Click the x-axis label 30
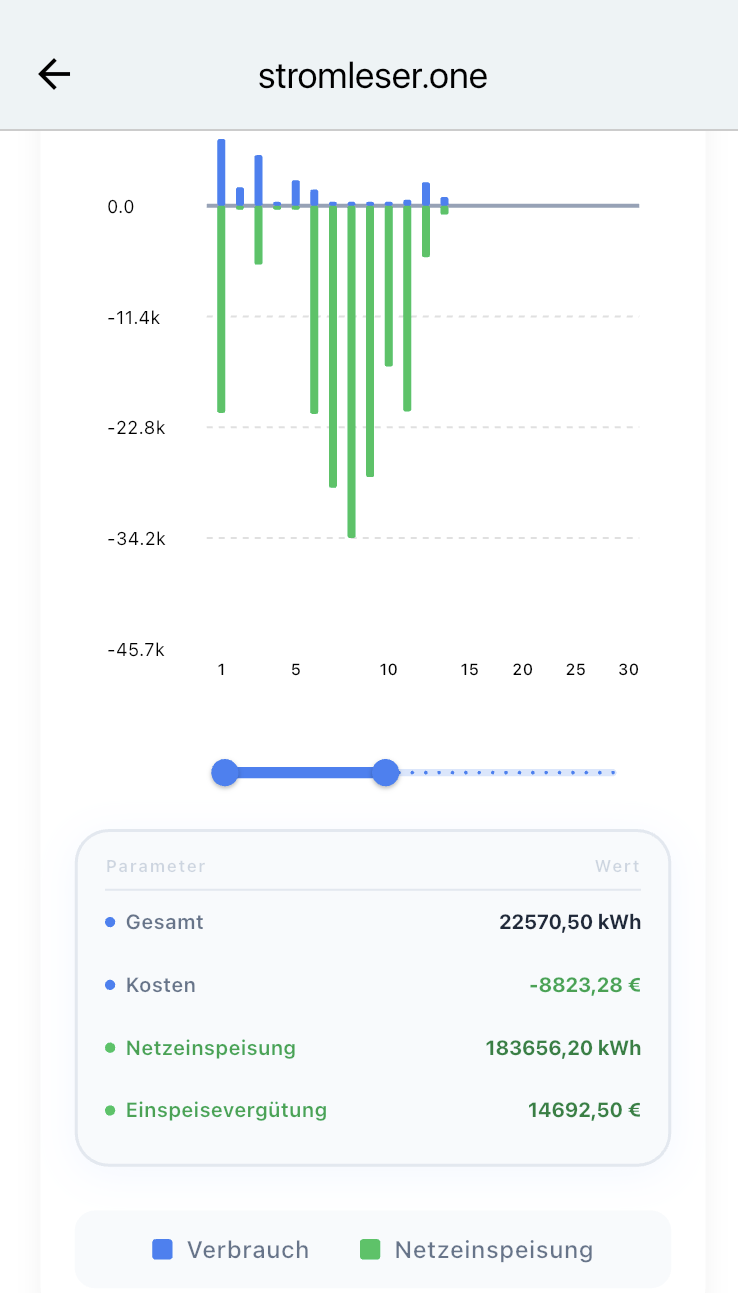The height and width of the screenshot is (1293, 738). (628, 670)
